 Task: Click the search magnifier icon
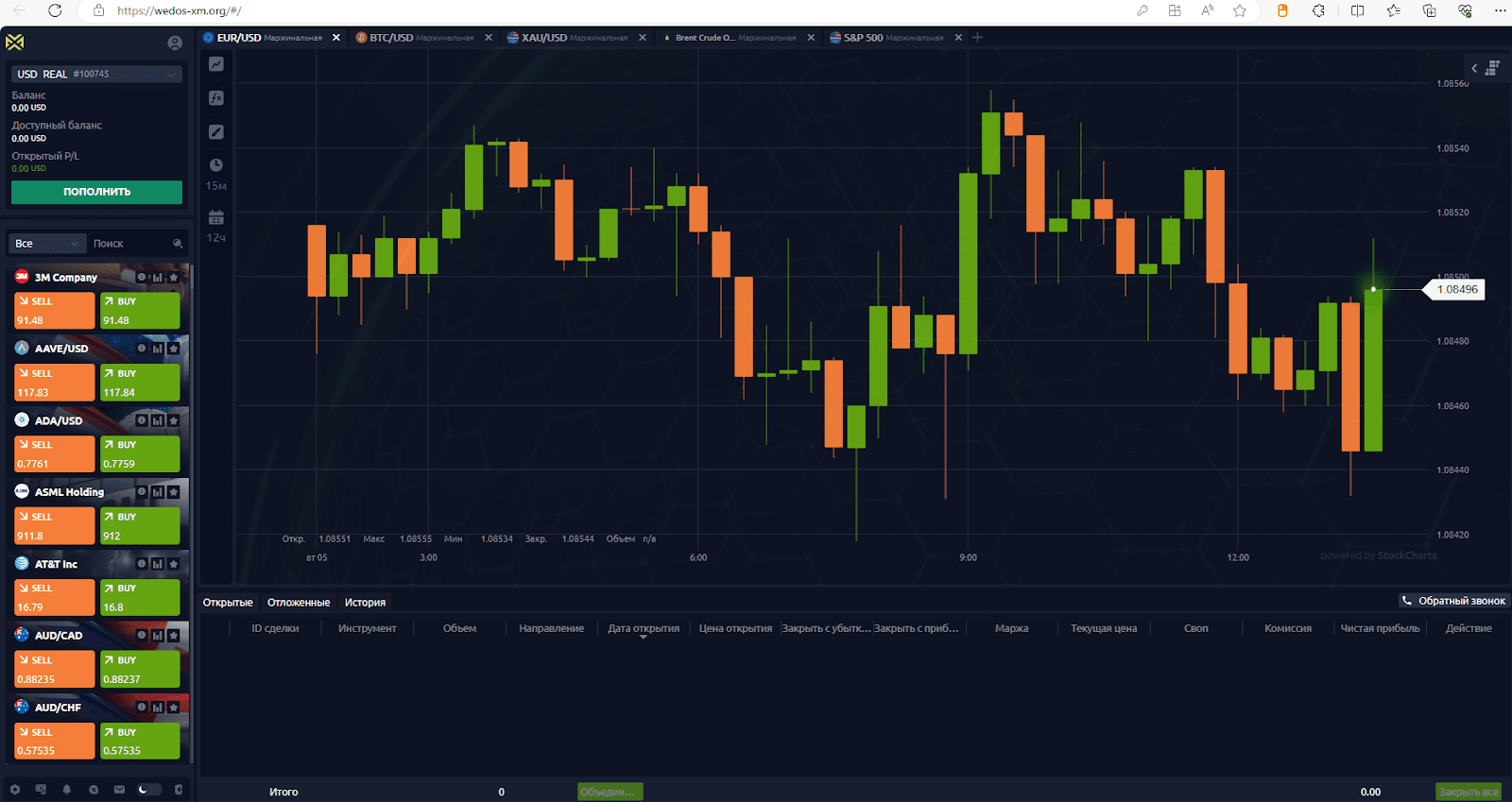coord(177,244)
